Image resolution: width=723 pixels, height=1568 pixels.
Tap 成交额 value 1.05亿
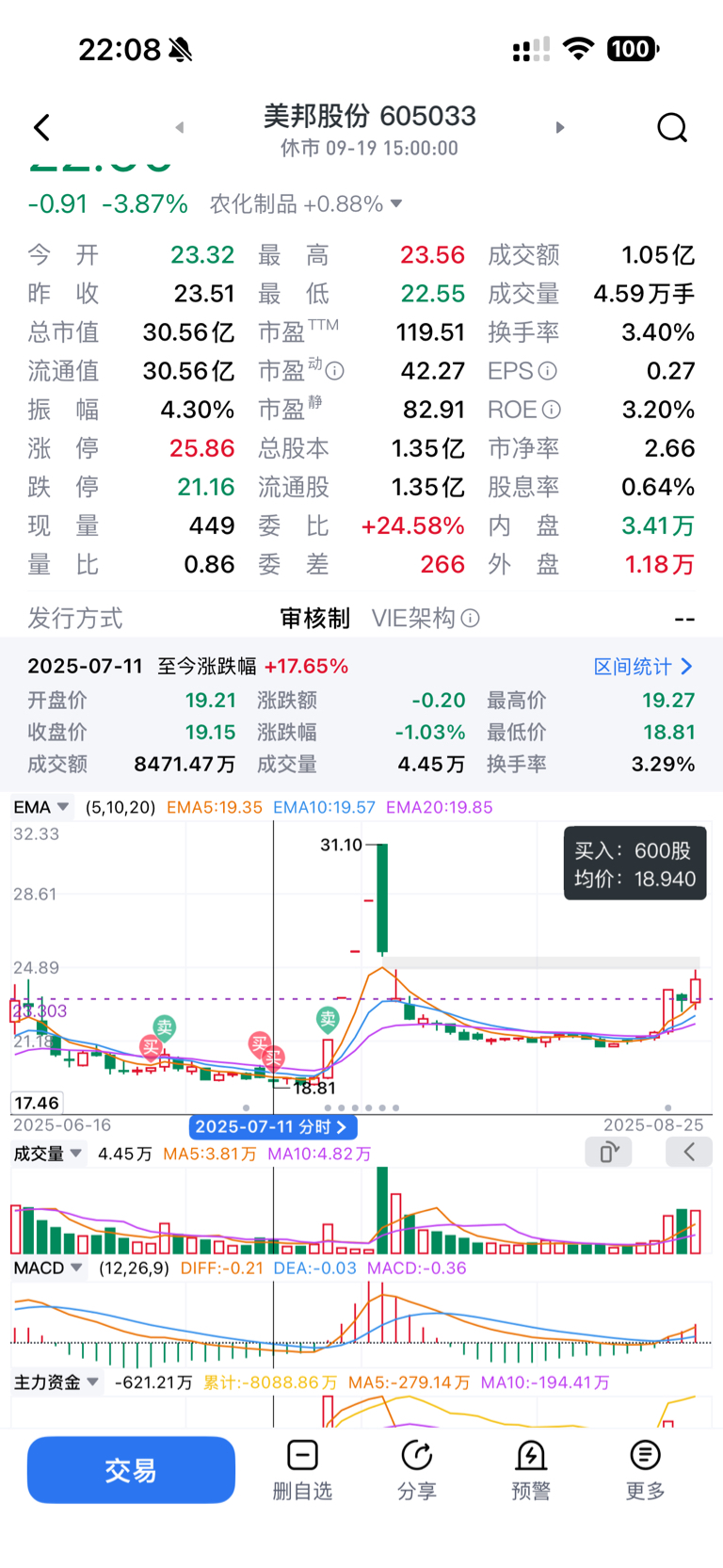point(657,255)
